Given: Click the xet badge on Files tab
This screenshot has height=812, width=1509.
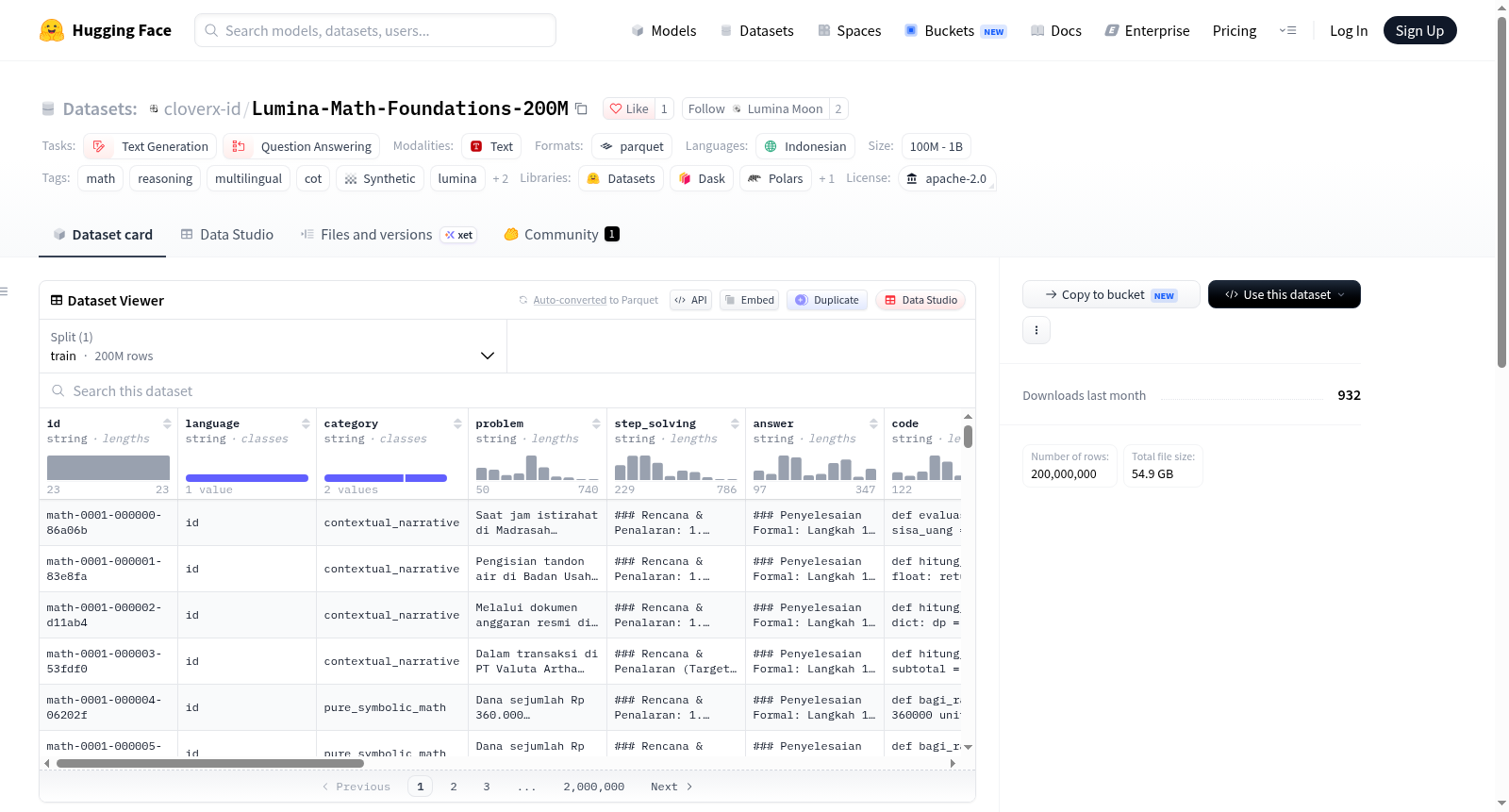Looking at the screenshot, I should coord(459,235).
